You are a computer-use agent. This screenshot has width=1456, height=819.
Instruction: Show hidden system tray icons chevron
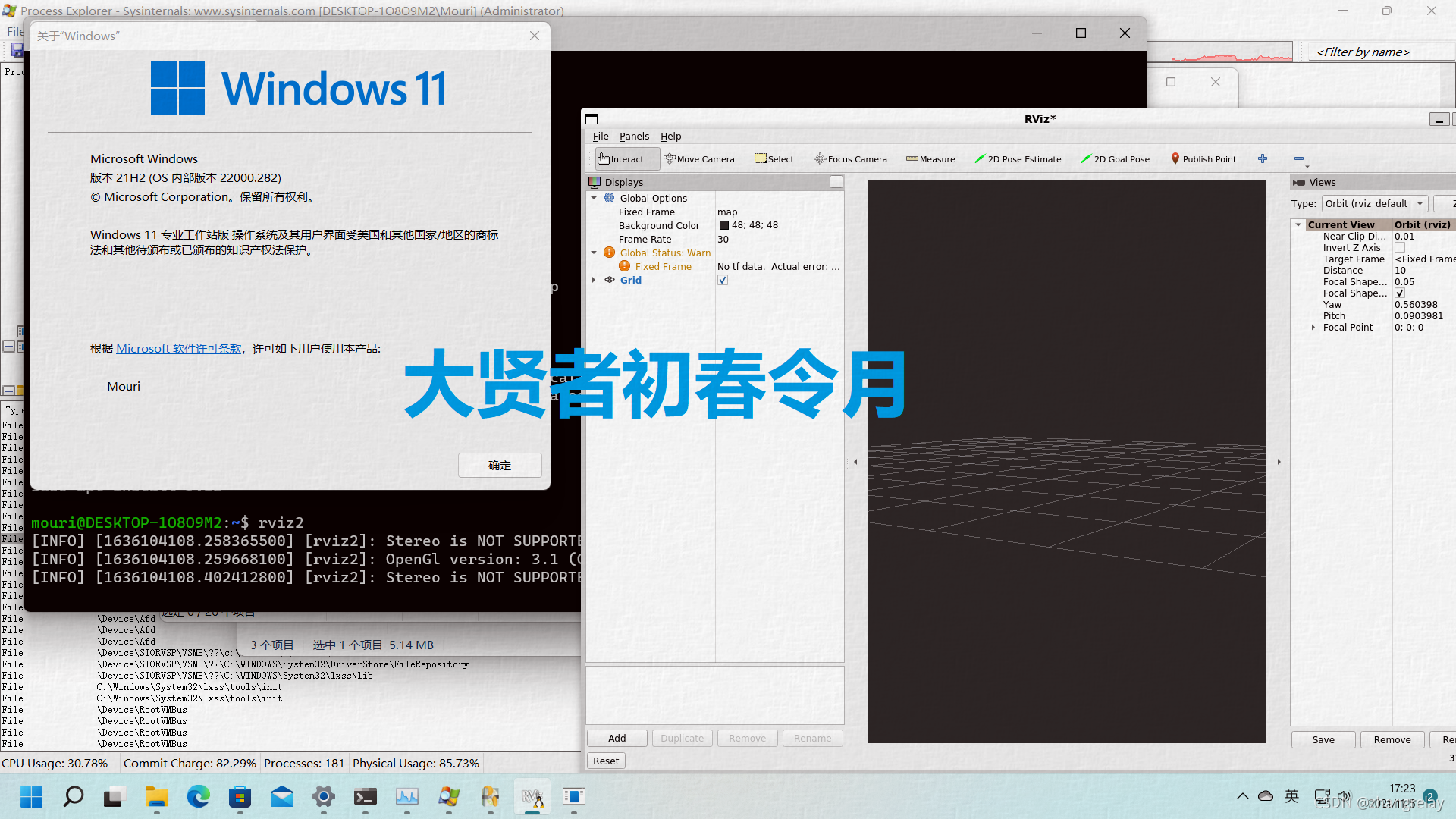coord(1242,796)
